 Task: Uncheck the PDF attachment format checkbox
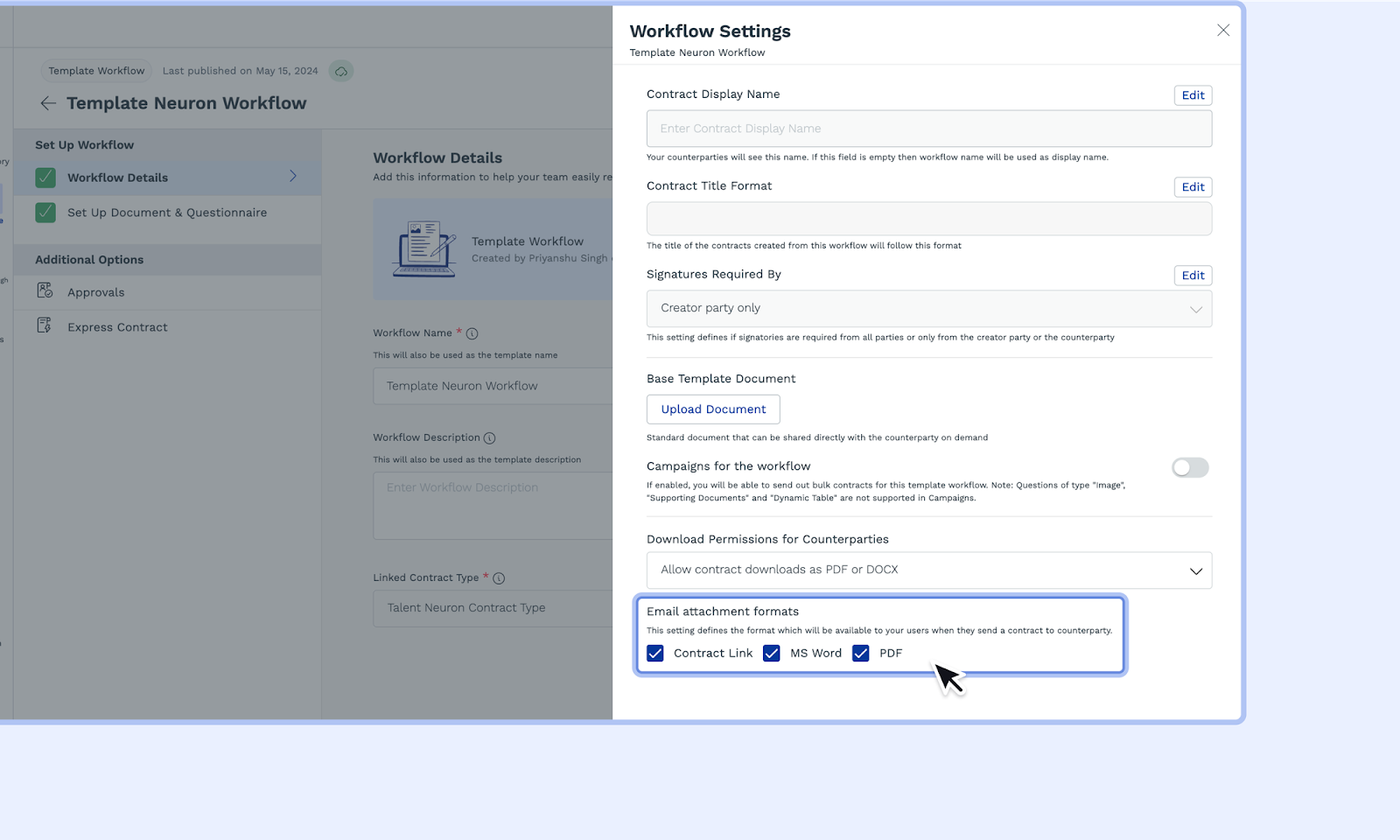click(x=861, y=654)
